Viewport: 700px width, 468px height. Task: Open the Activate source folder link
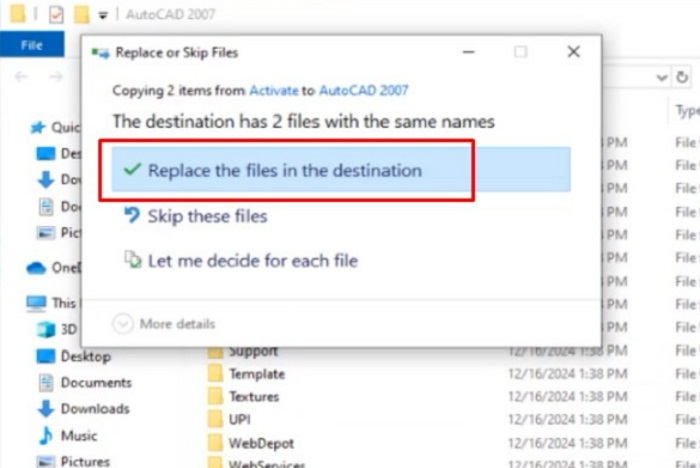coord(274,91)
